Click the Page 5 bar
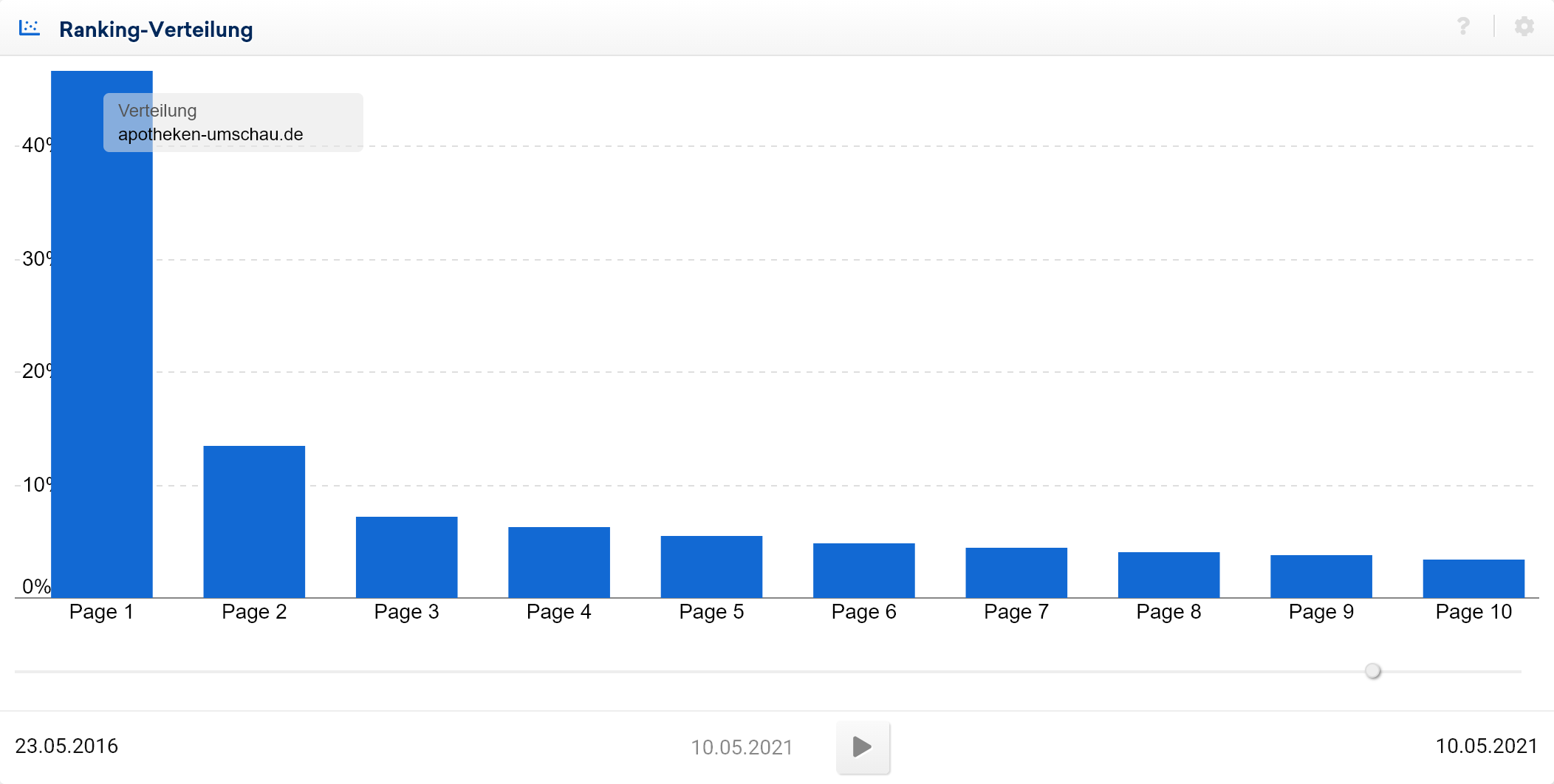 coord(711,566)
